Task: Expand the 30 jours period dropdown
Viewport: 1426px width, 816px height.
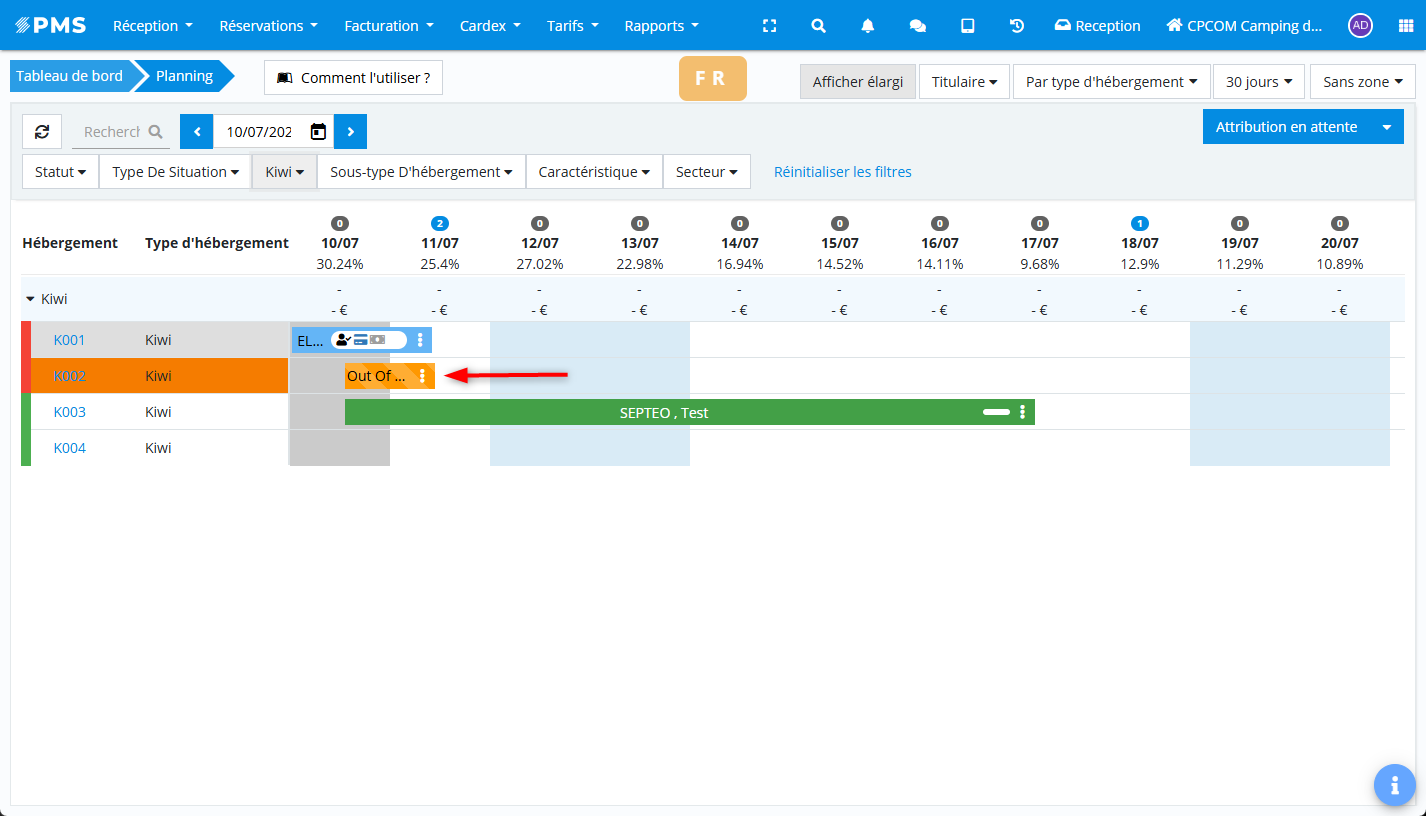Action: [x=1258, y=82]
